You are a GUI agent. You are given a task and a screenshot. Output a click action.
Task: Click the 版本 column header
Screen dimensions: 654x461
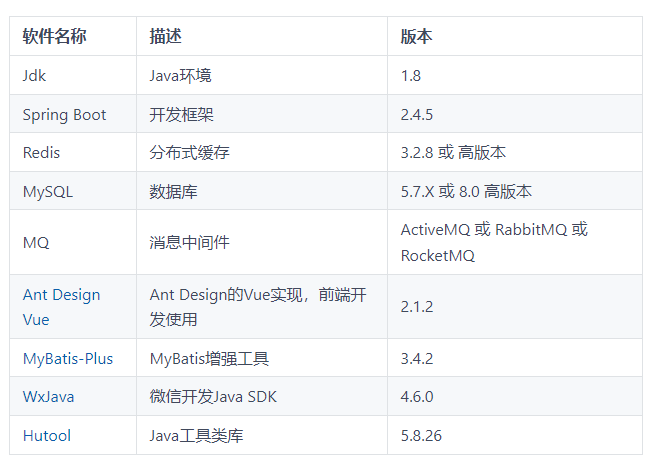point(416,37)
